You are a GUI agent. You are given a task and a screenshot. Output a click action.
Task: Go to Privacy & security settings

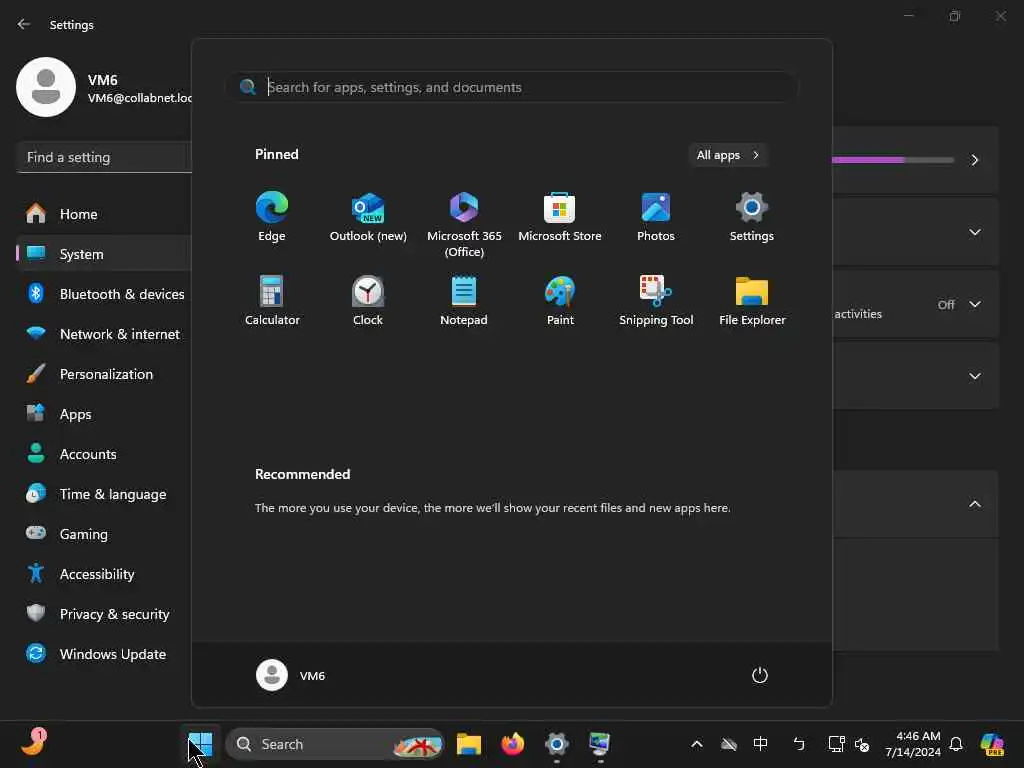pos(104,614)
